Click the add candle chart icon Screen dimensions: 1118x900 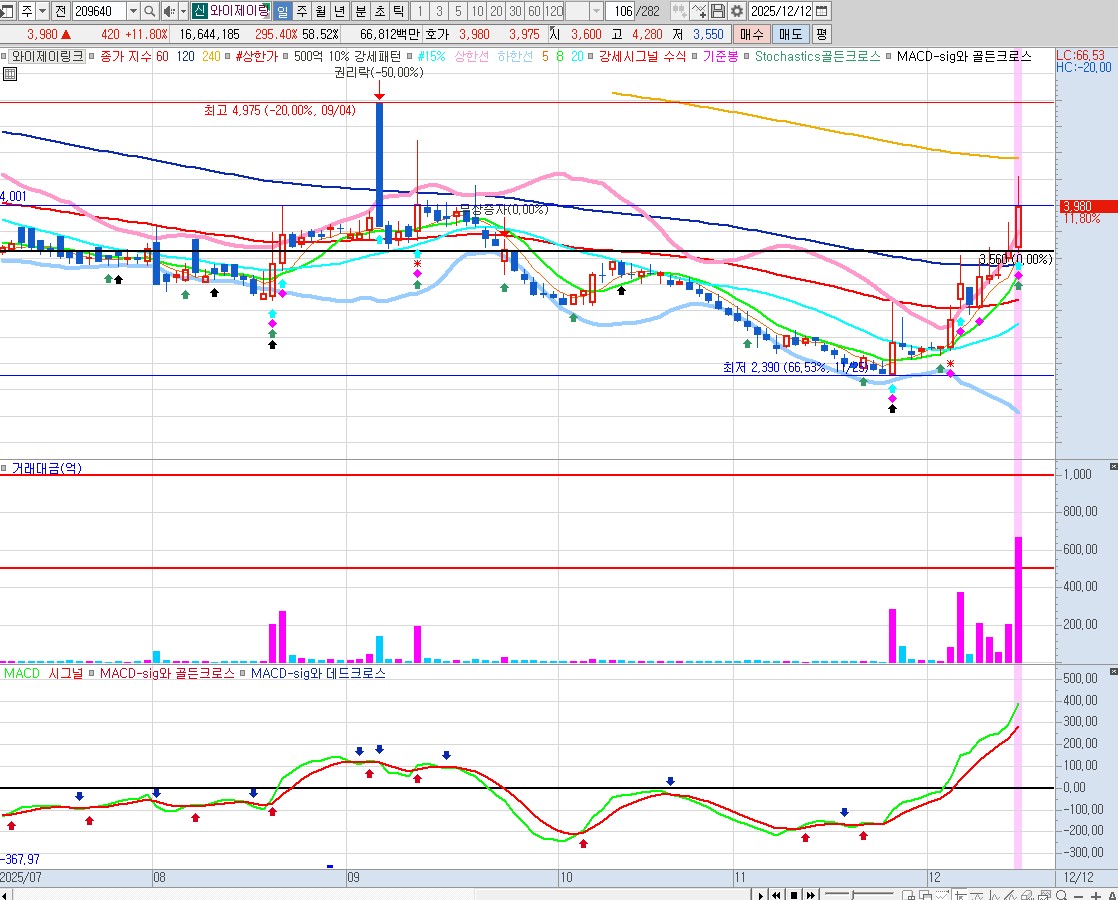tap(679, 11)
